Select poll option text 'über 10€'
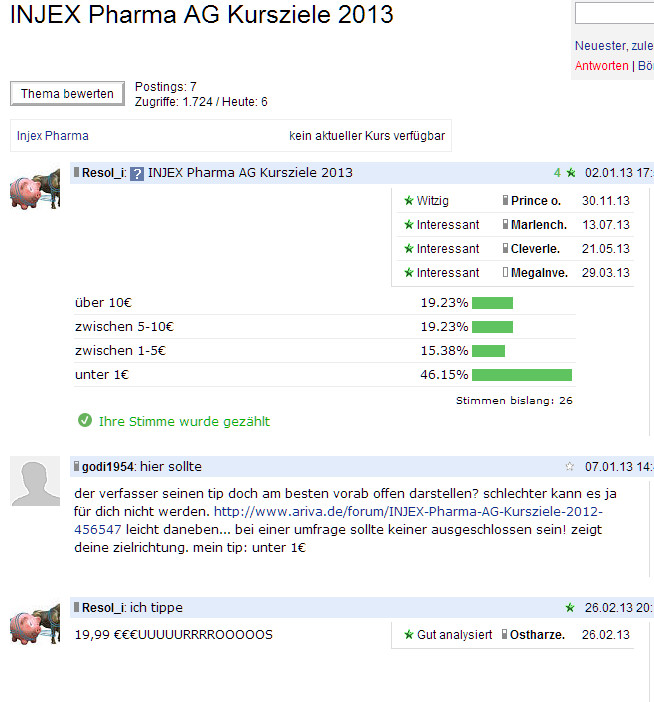This screenshot has height=702, width=654. (103, 303)
